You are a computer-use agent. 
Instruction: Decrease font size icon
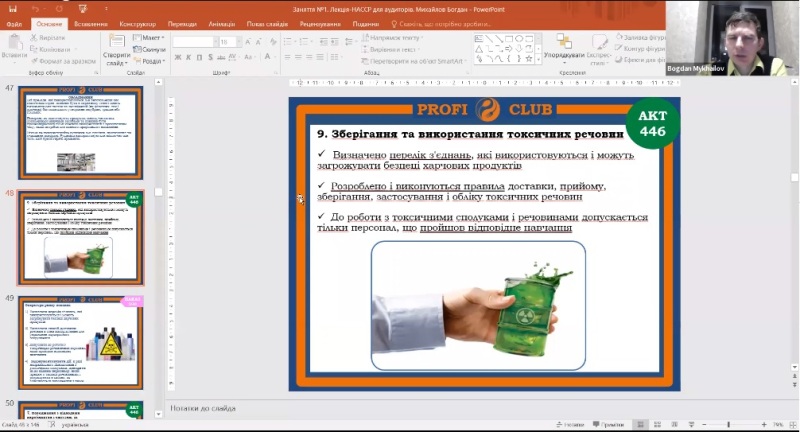point(259,42)
